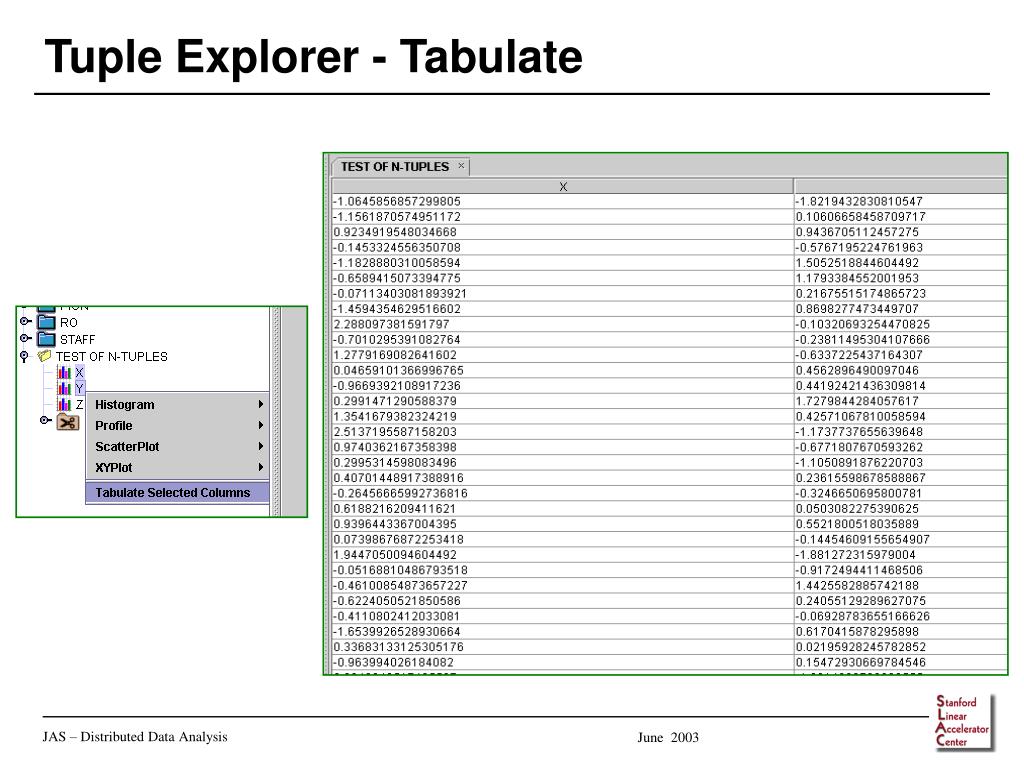Viewport: 1024px width, 768px height.
Task: Click cell 0.5521800518035889
Action: pyautogui.click(x=901, y=524)
